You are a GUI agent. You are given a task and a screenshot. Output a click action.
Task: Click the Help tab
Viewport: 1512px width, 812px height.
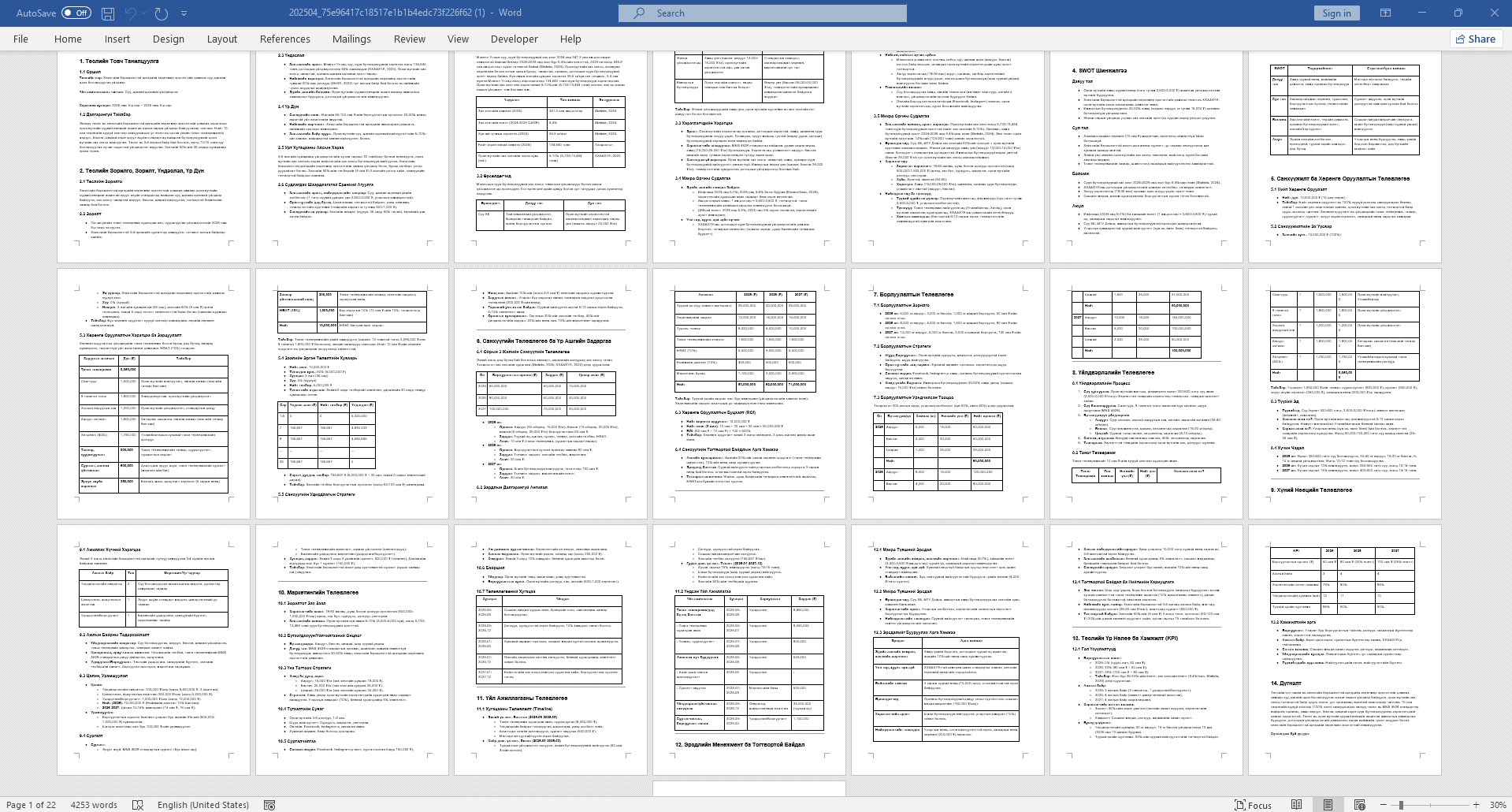point(570,39)
